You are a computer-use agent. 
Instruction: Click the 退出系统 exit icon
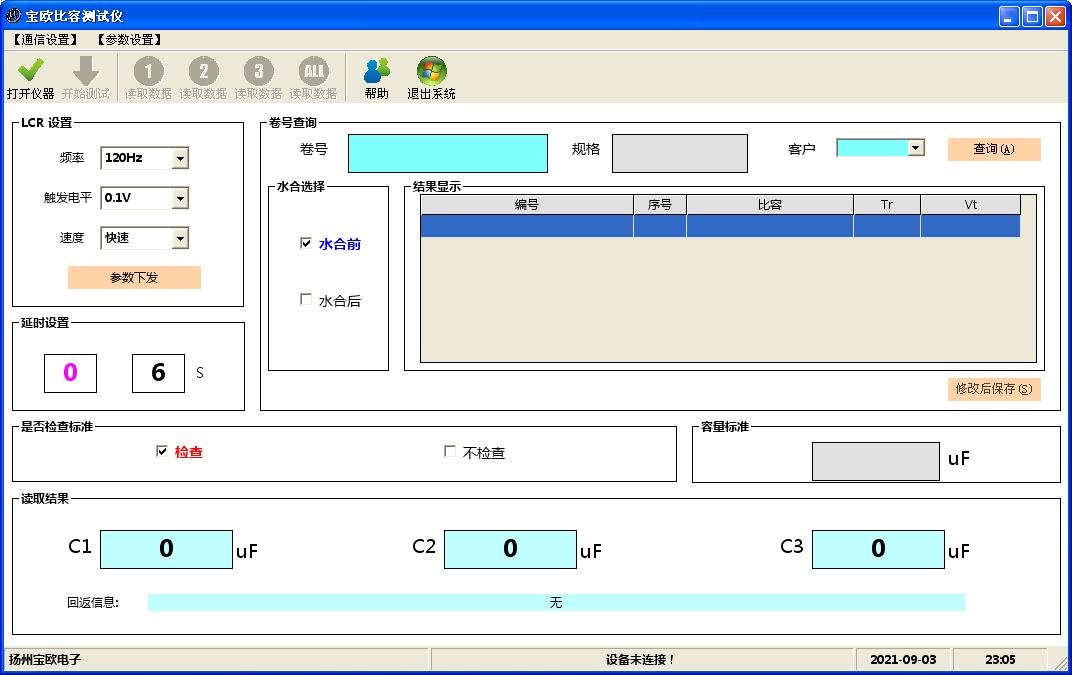click(431, 71)
